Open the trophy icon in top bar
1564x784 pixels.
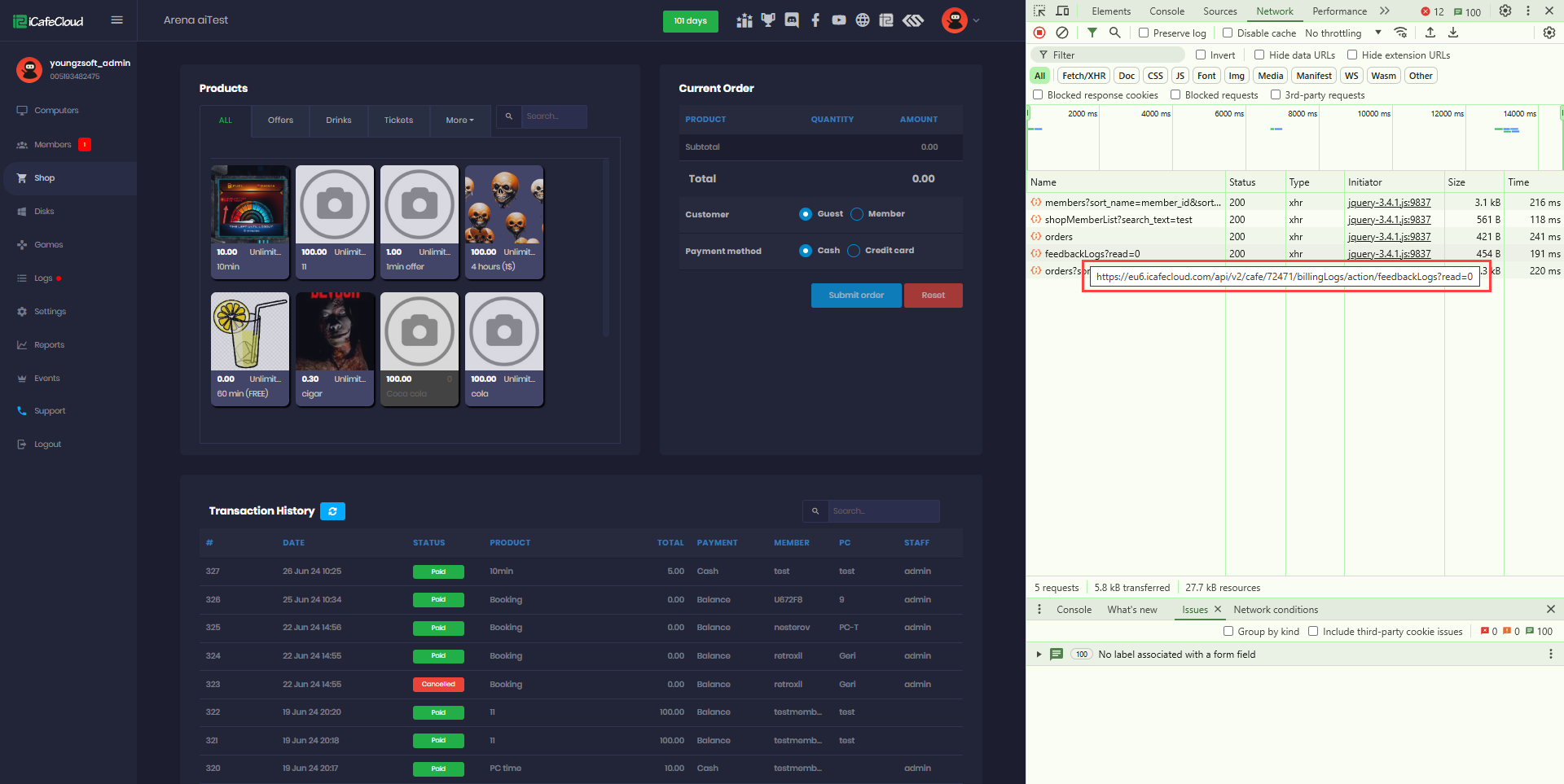pos(767,20)
